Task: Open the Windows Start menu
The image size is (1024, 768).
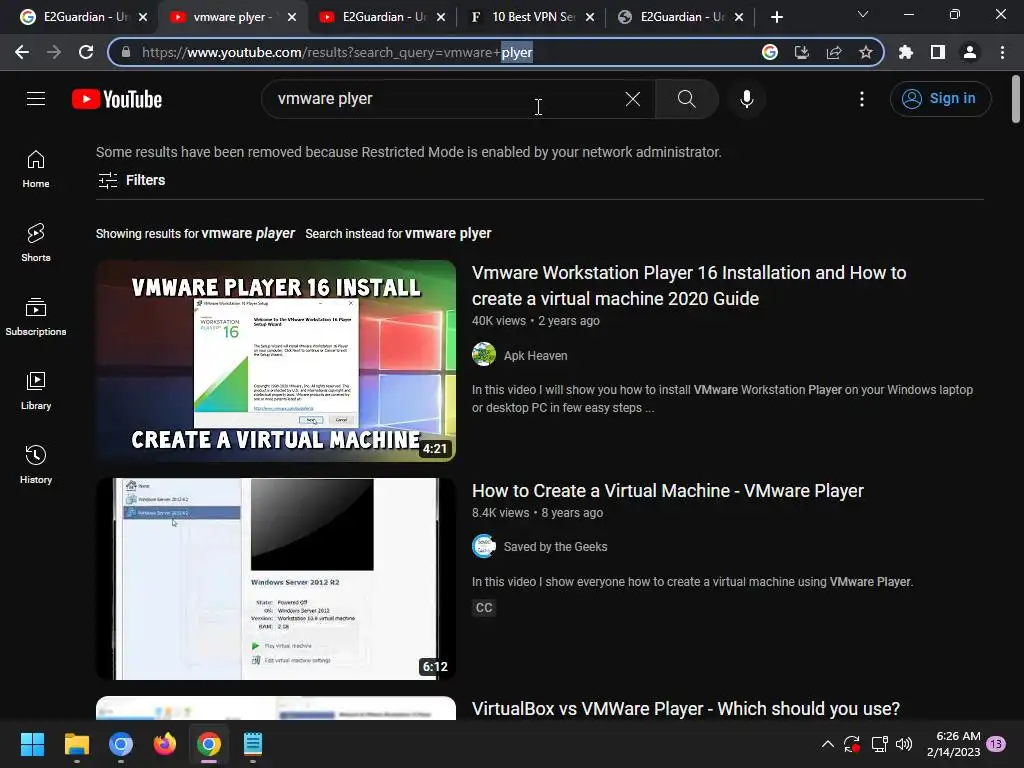Action: click(x=32, y=744)
